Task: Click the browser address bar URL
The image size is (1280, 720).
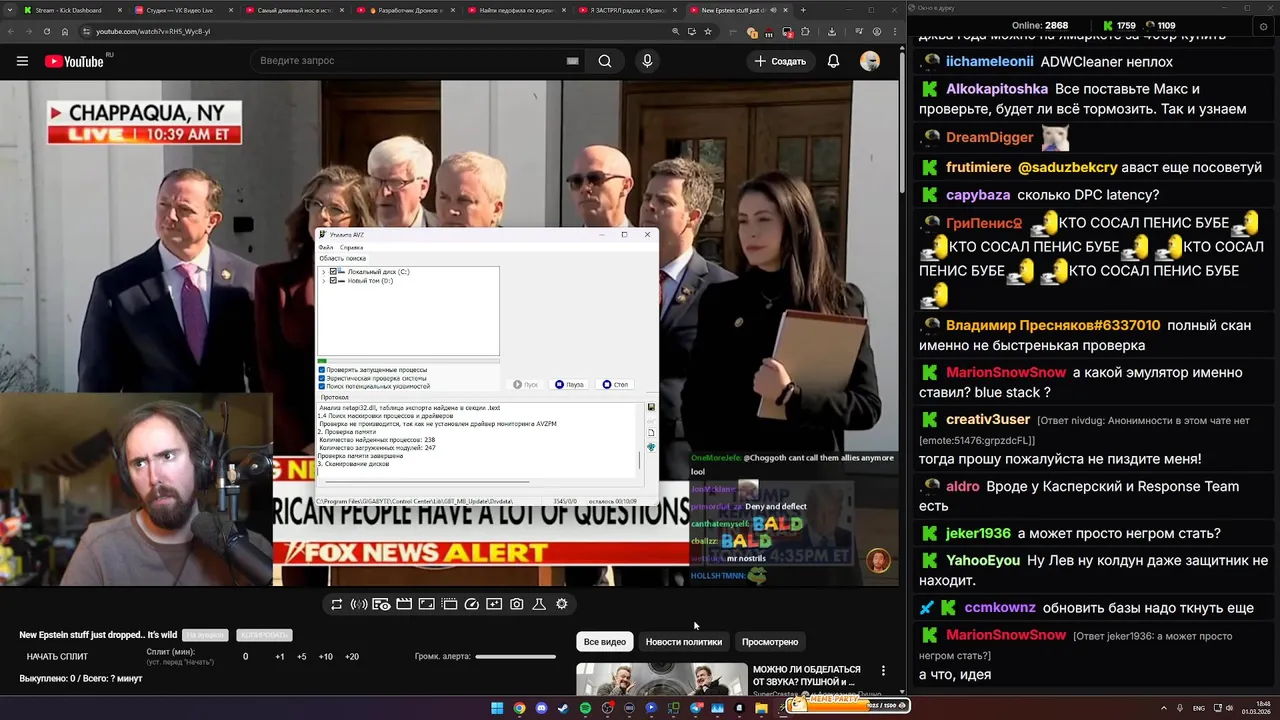Action: click(x=153, y=31)
